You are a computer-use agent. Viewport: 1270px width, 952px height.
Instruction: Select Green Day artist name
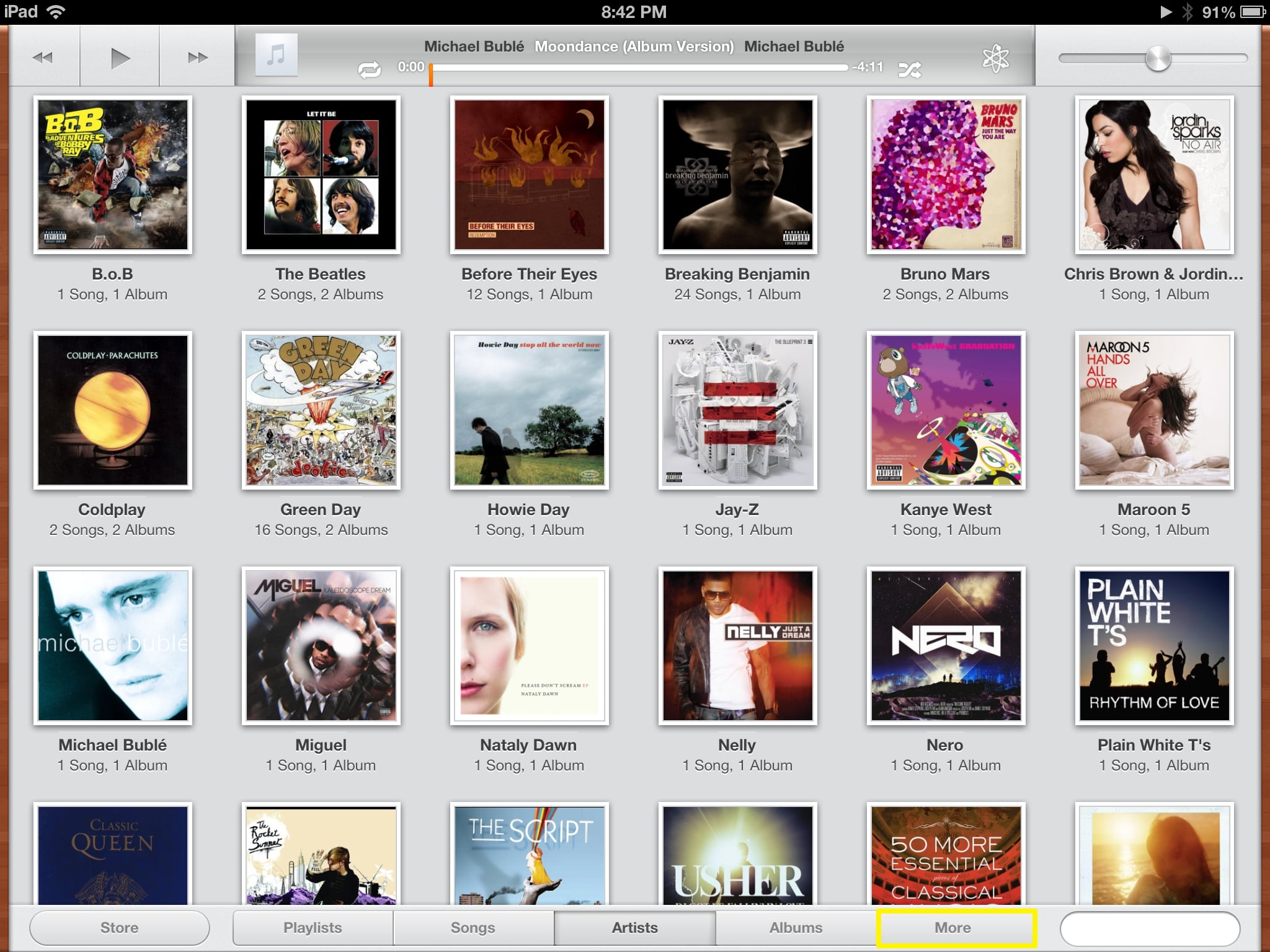pos(321,510)
